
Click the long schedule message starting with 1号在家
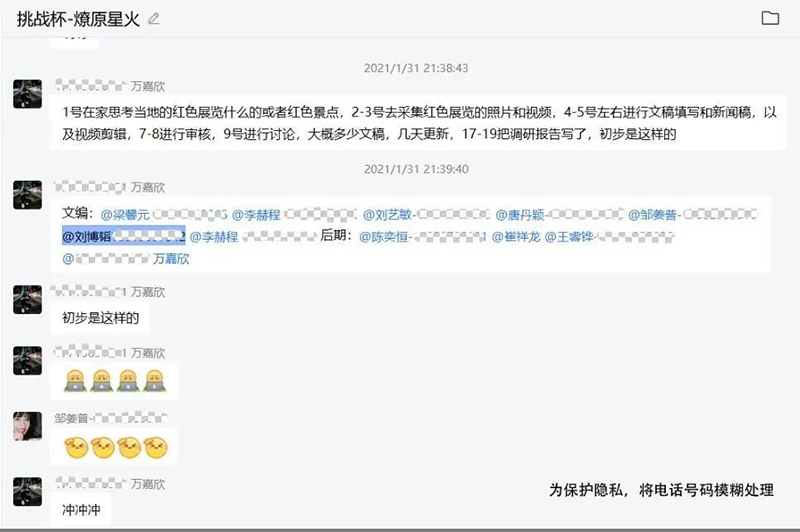click(418, 123)
